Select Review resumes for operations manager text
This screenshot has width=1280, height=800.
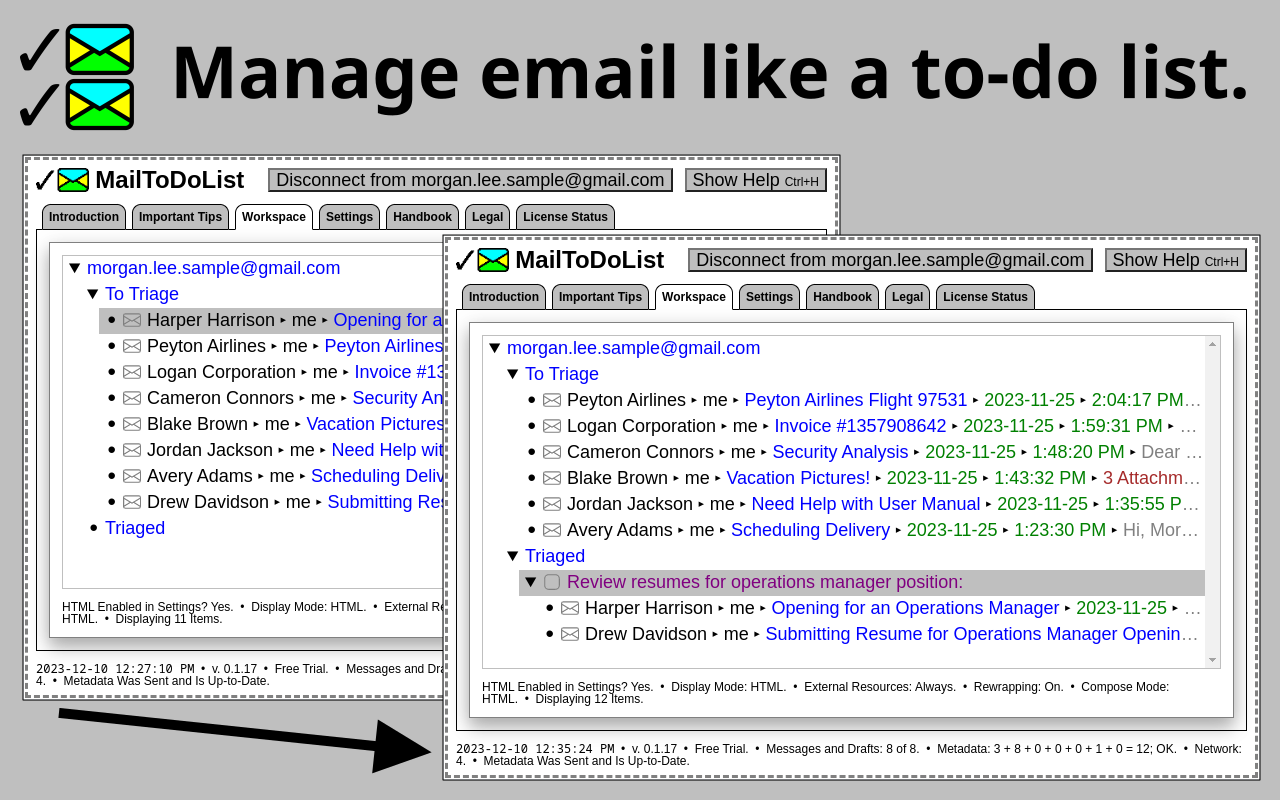tap(765, 582)
